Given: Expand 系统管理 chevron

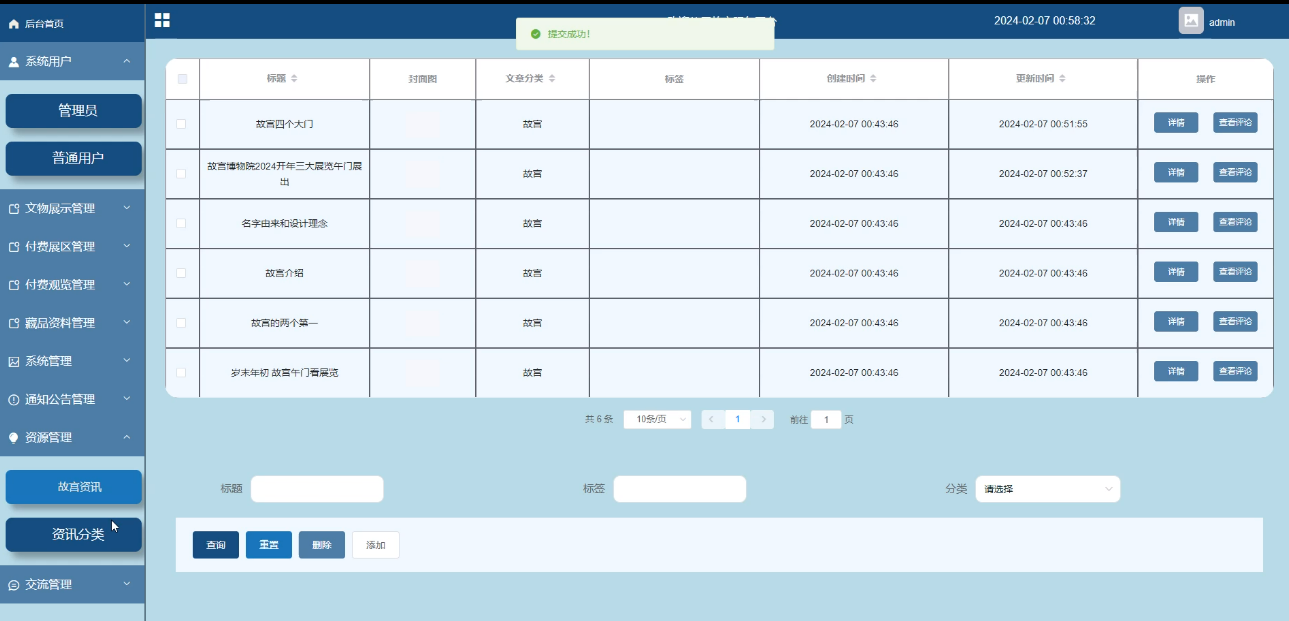Looking at the screenshot, I should click(127, 360).
